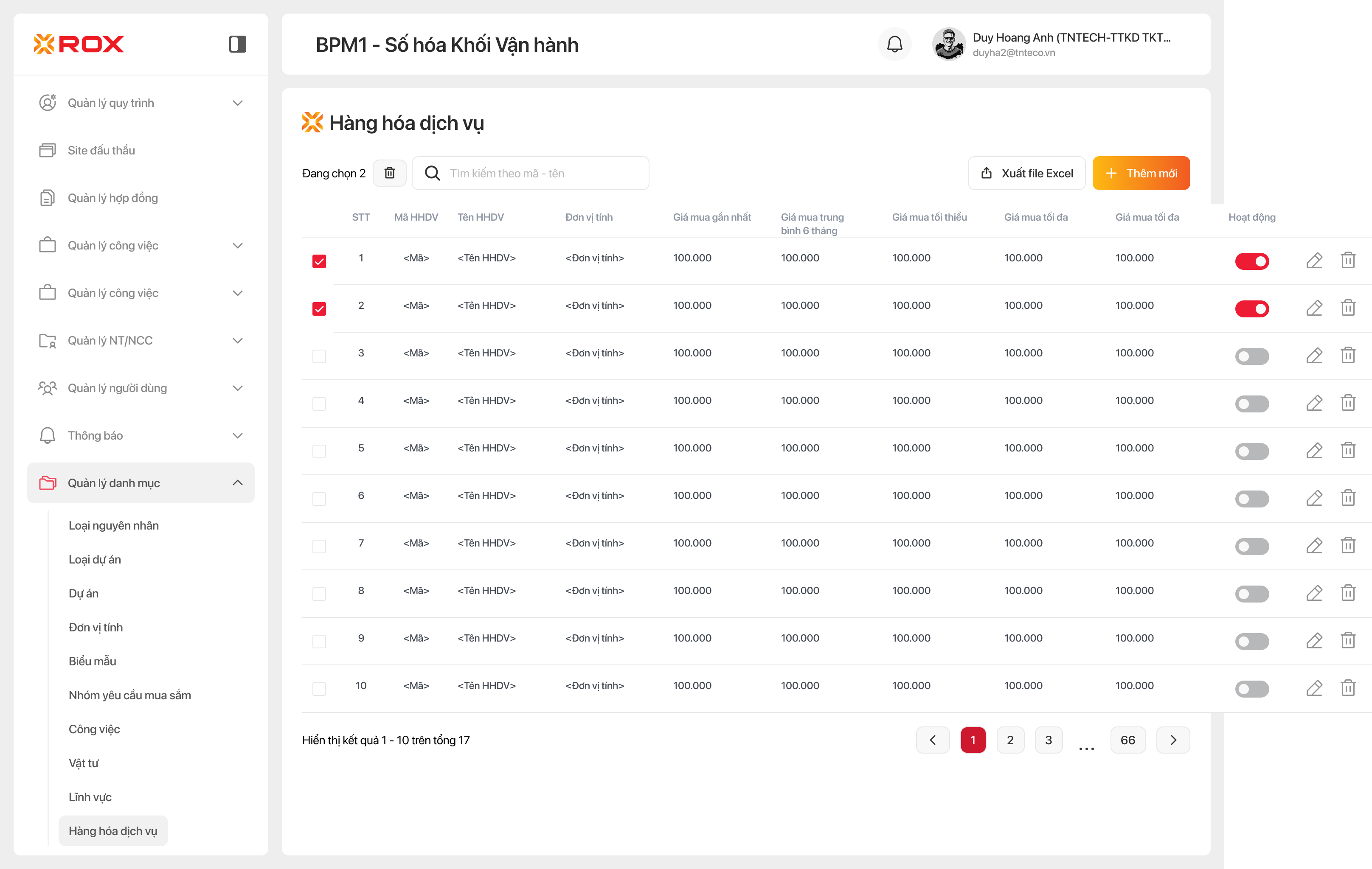Click Xuất file Excel button
The image size is (1372, 869).
click(1026, 173)
